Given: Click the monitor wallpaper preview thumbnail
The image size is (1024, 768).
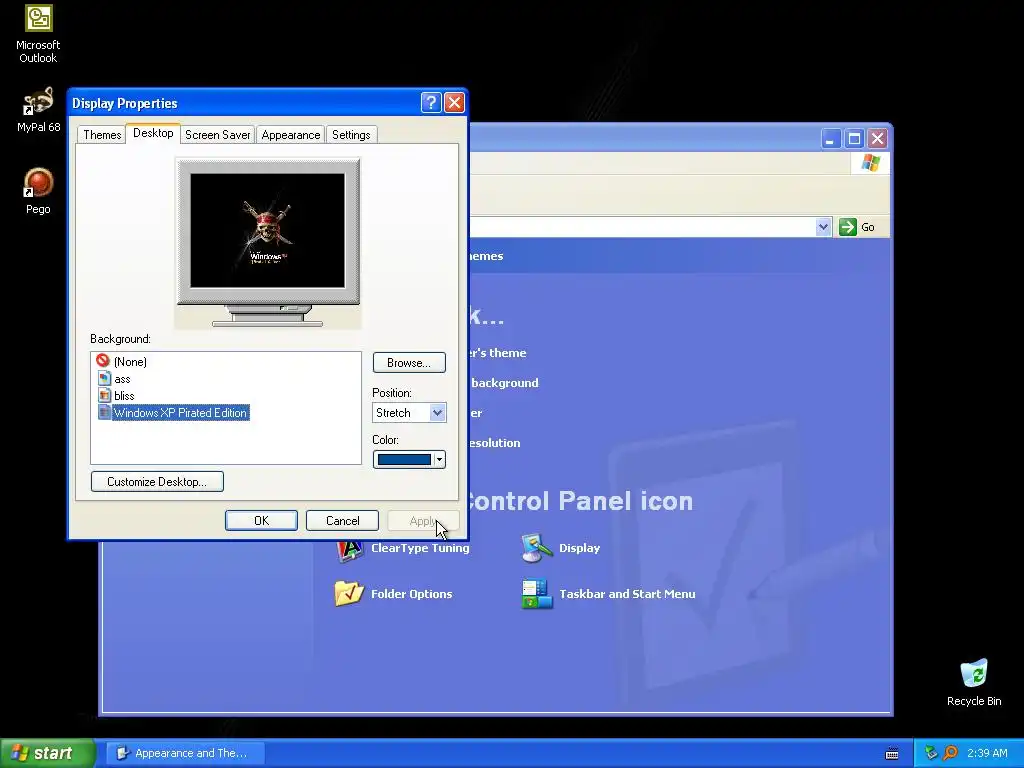Looking at the screenshot, I should coord(267,231).
